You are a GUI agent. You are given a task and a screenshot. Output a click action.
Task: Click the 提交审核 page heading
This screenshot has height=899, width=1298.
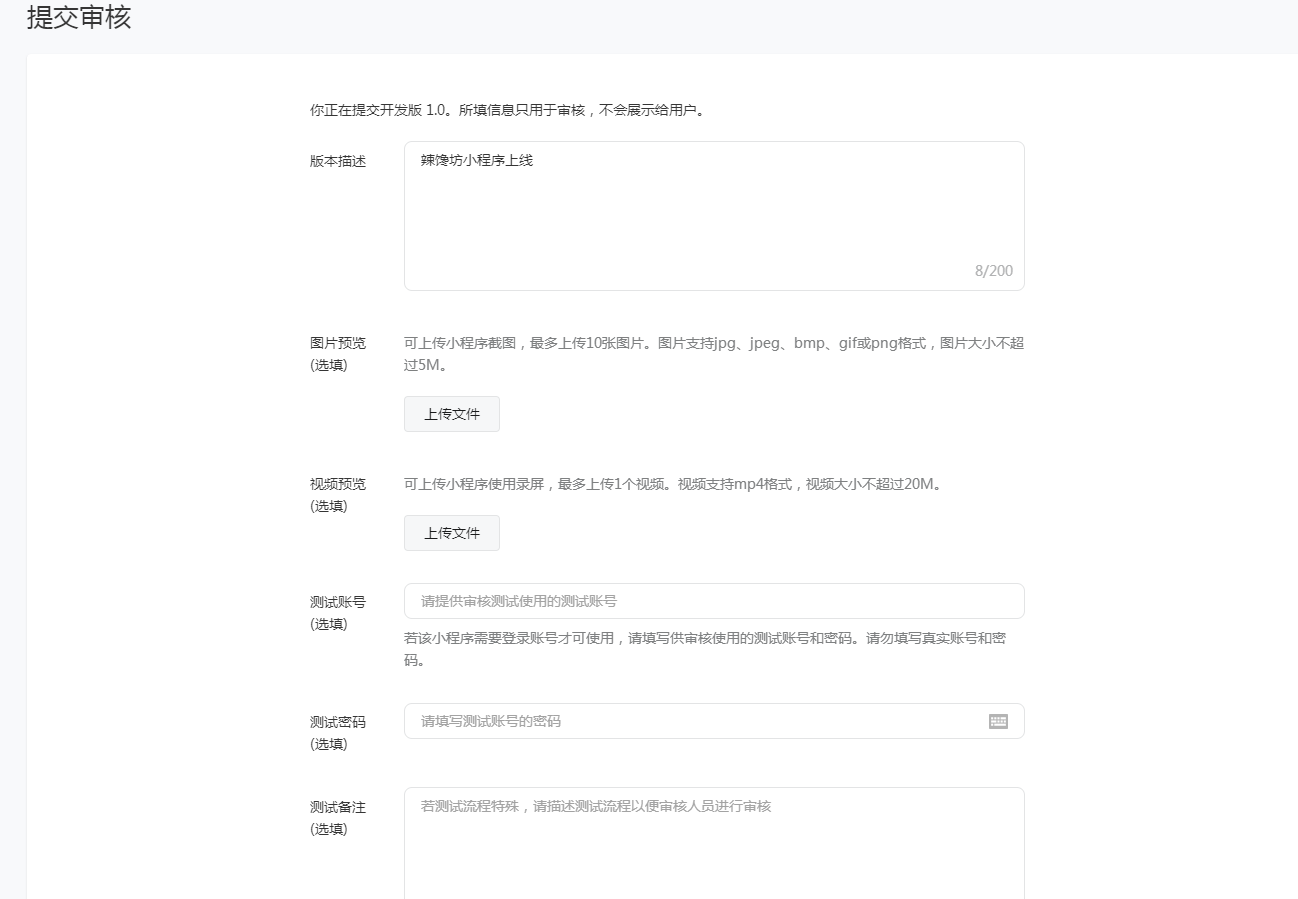click(79, 18)
